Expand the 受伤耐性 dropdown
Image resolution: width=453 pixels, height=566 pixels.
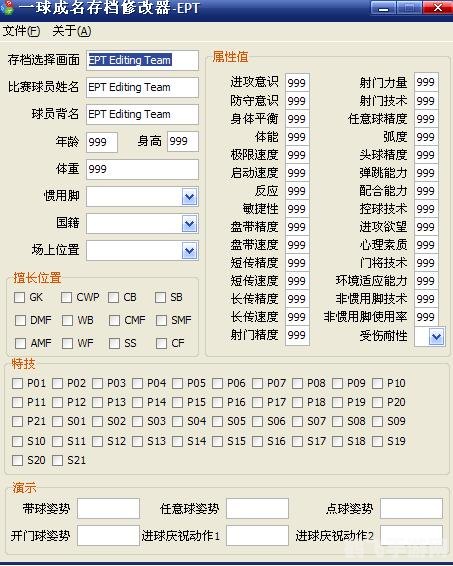click(436, 337)
